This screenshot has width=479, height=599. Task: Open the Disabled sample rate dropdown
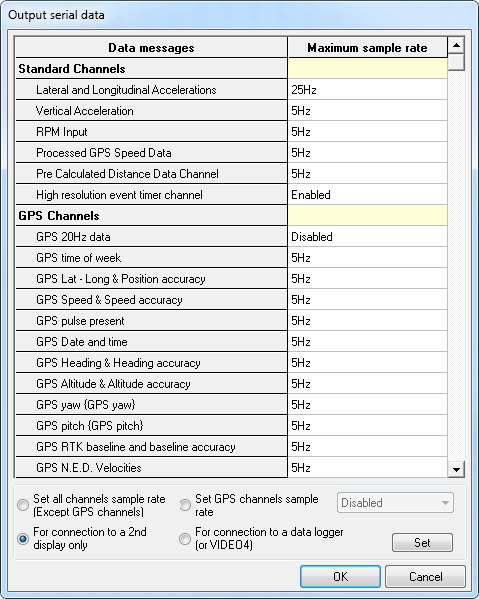[x=395, y=503]
